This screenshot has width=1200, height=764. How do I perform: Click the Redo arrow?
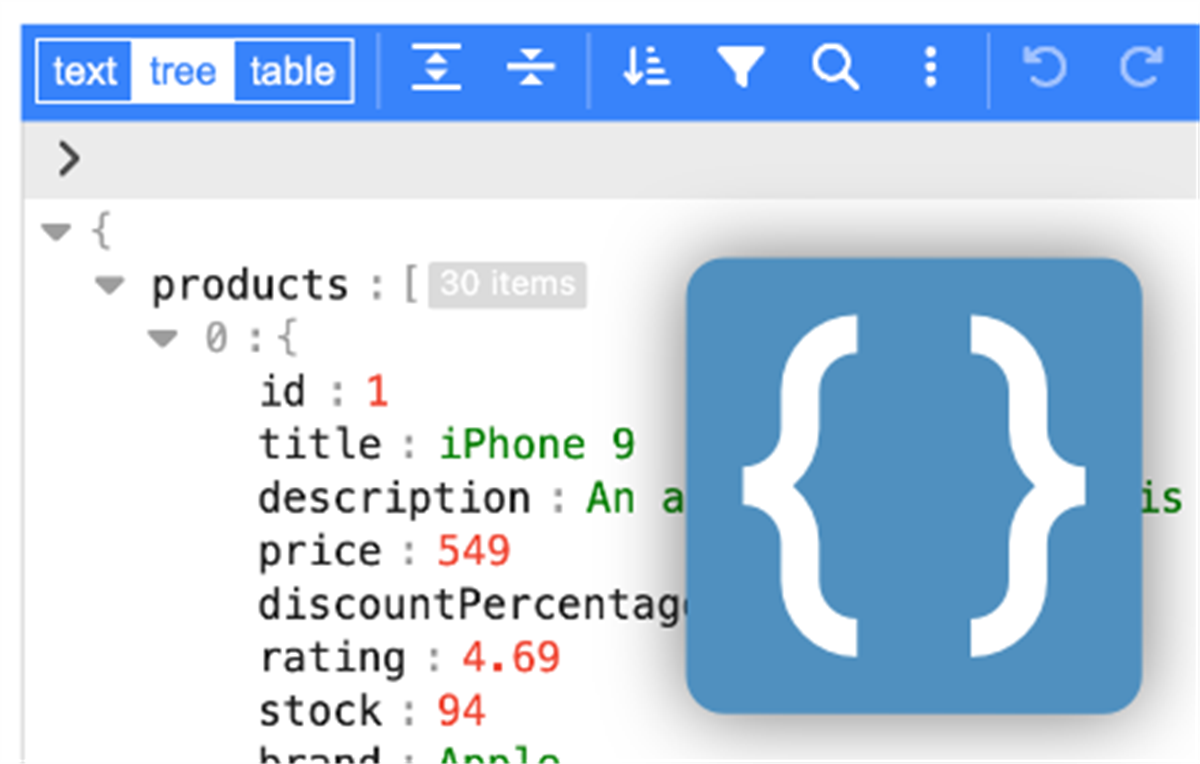pos(1139,69)
